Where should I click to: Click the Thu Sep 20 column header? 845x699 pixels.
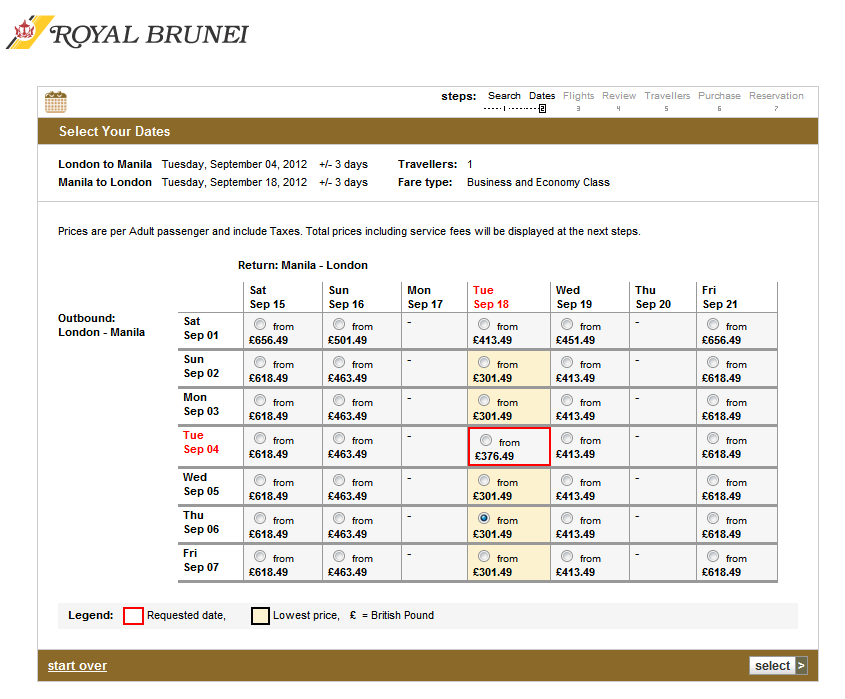(x=653, y=297)
